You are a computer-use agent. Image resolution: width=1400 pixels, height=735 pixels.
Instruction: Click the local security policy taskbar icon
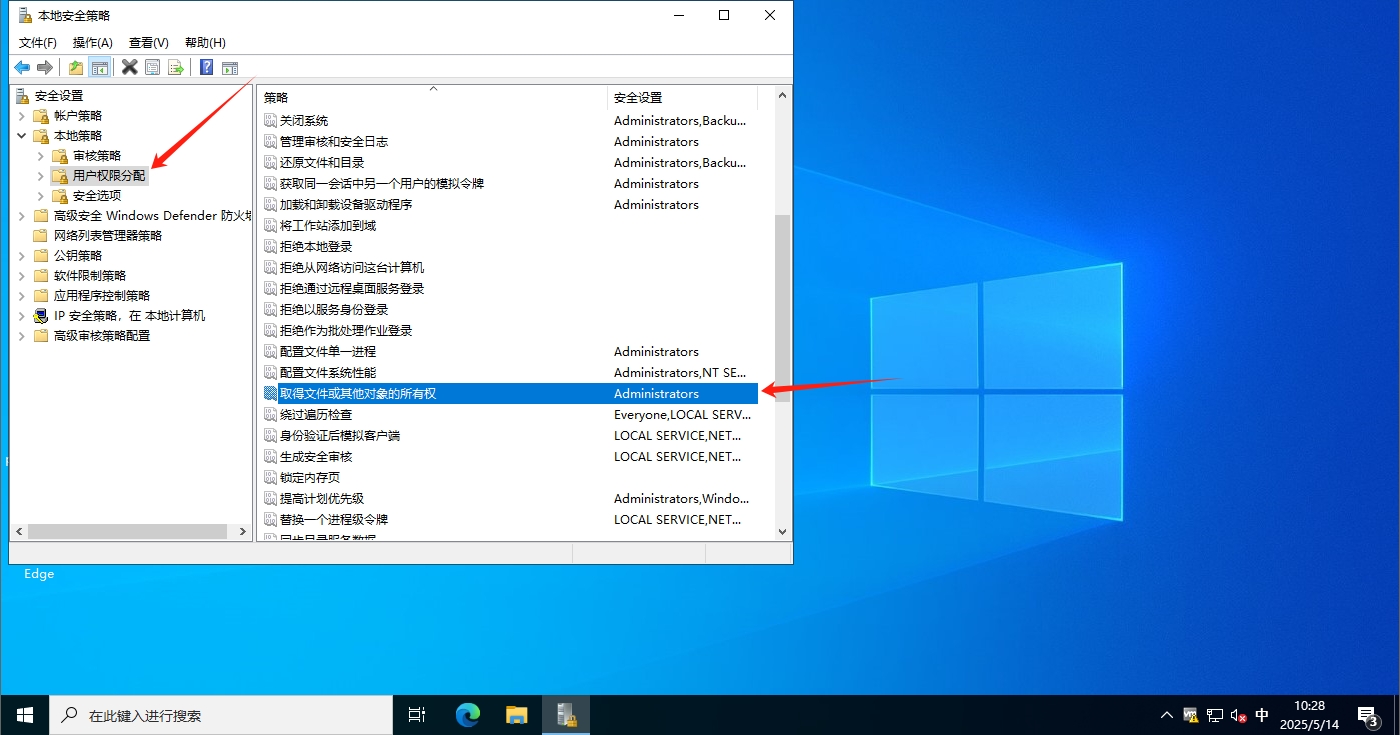pos(566,715)
